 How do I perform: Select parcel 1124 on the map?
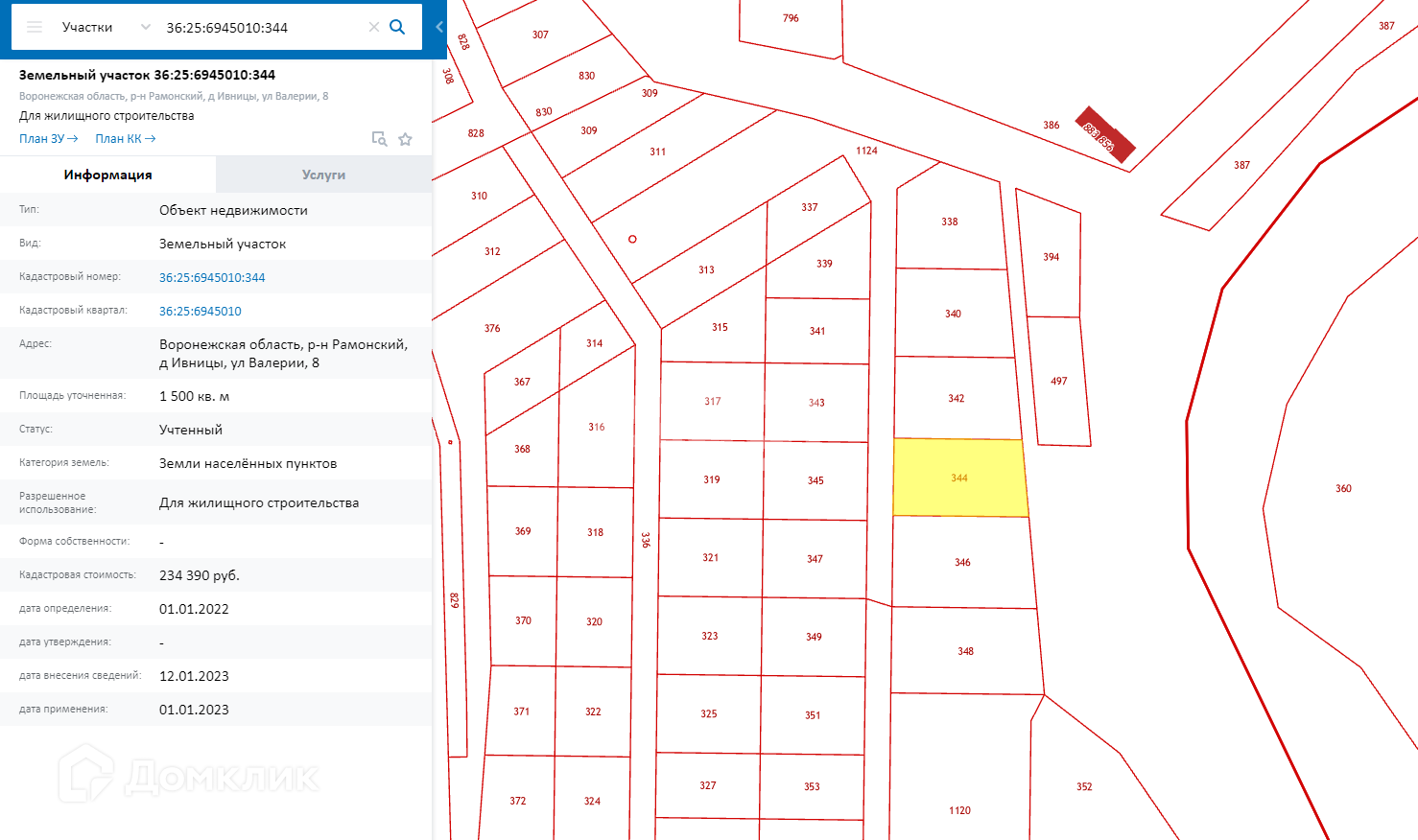tap(867, 151)
